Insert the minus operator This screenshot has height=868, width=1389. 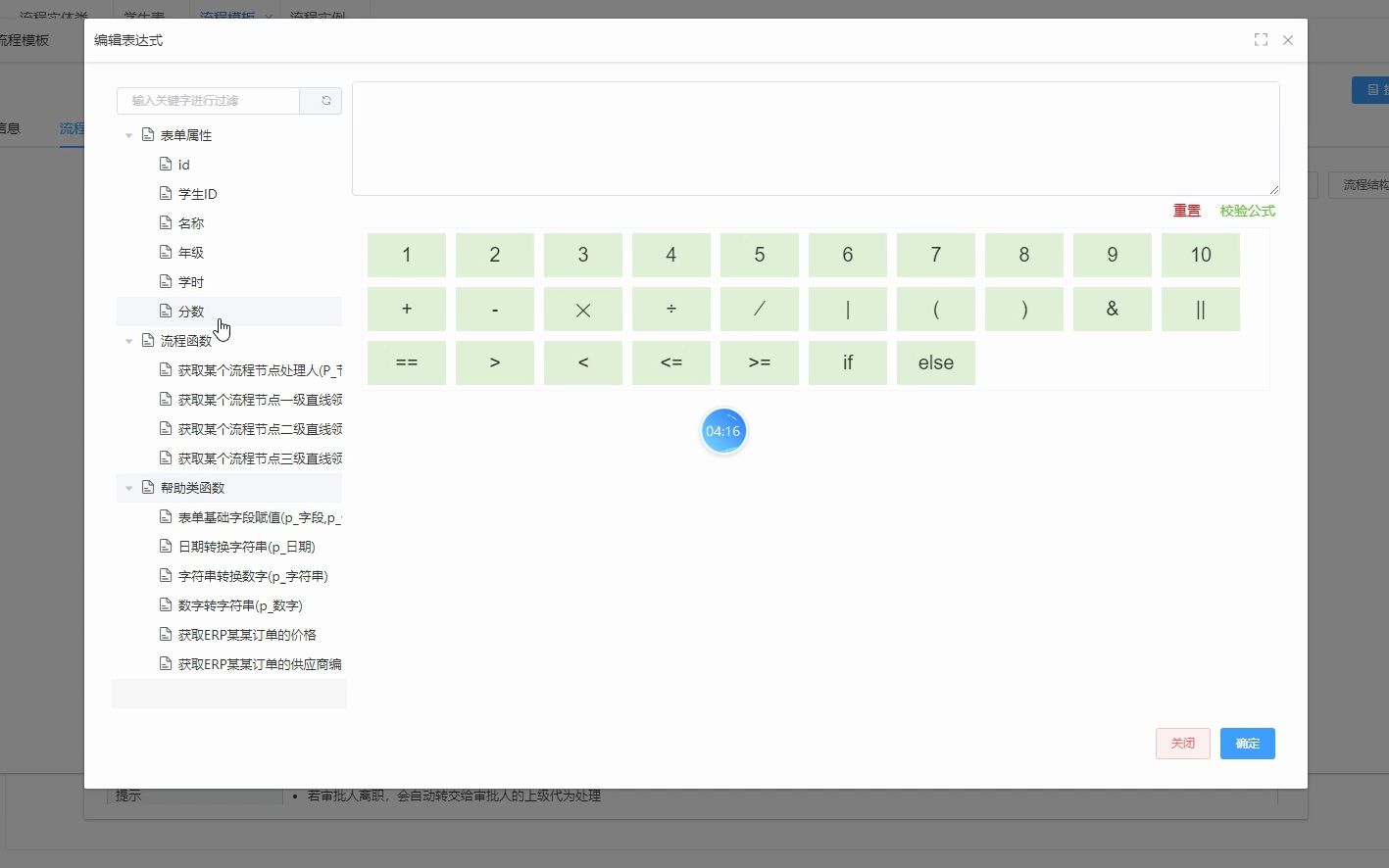pos(495,309)
